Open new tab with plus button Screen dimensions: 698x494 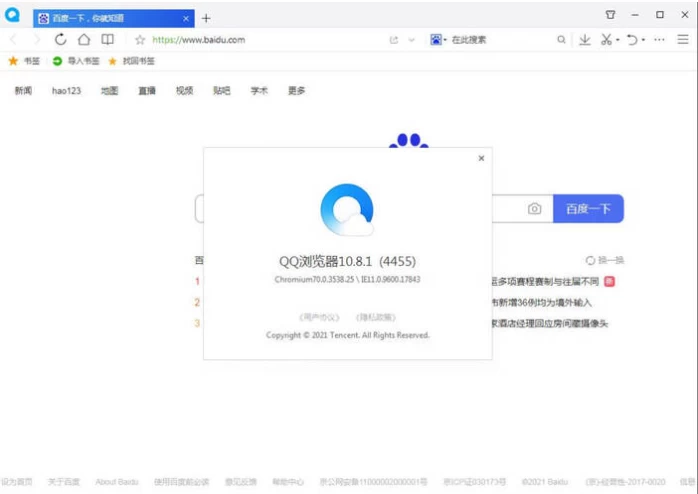point(206,18)
